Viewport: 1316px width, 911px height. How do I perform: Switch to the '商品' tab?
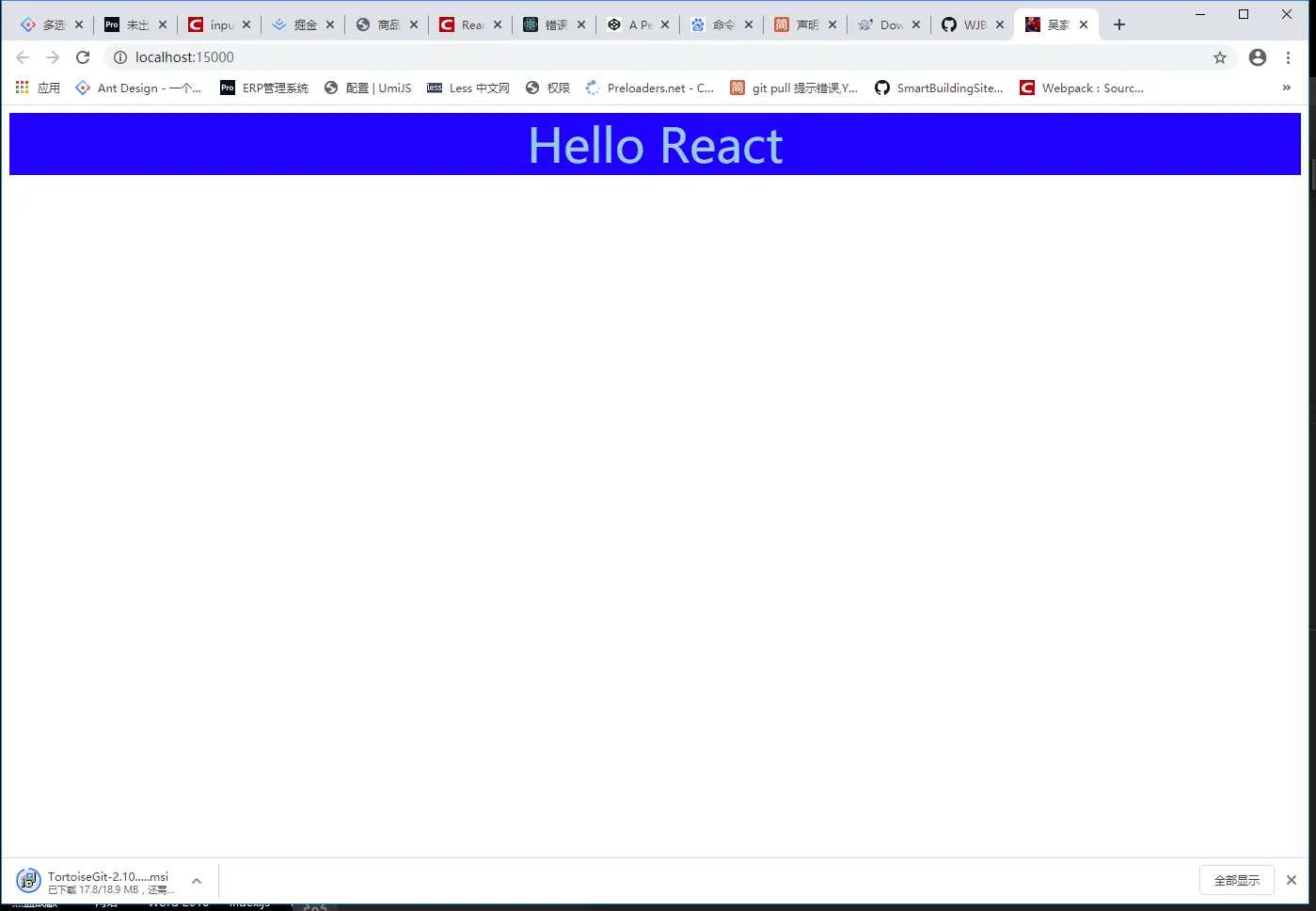click(x=387, y=25)
